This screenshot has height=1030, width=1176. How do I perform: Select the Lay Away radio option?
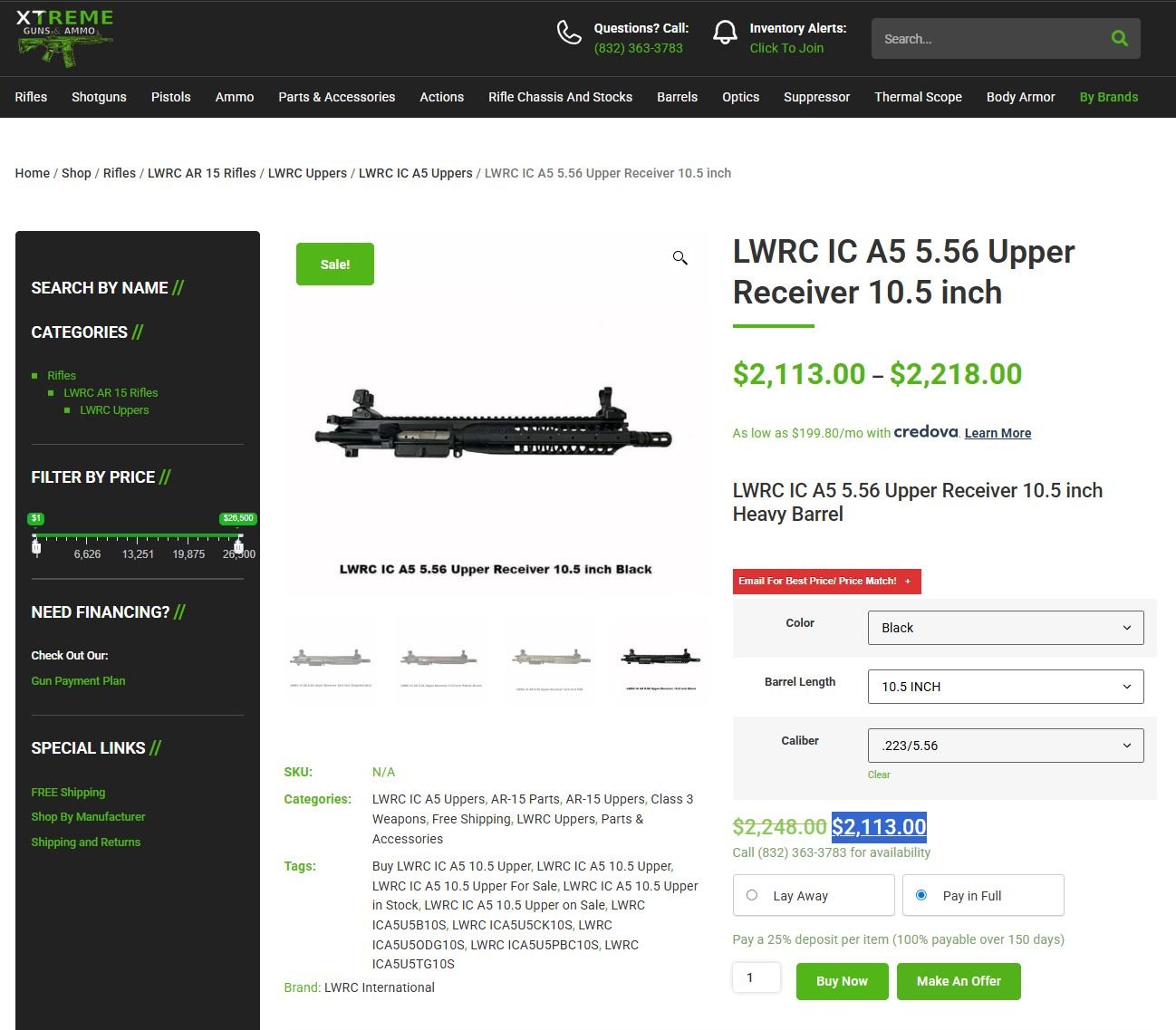tap(752, 895)
